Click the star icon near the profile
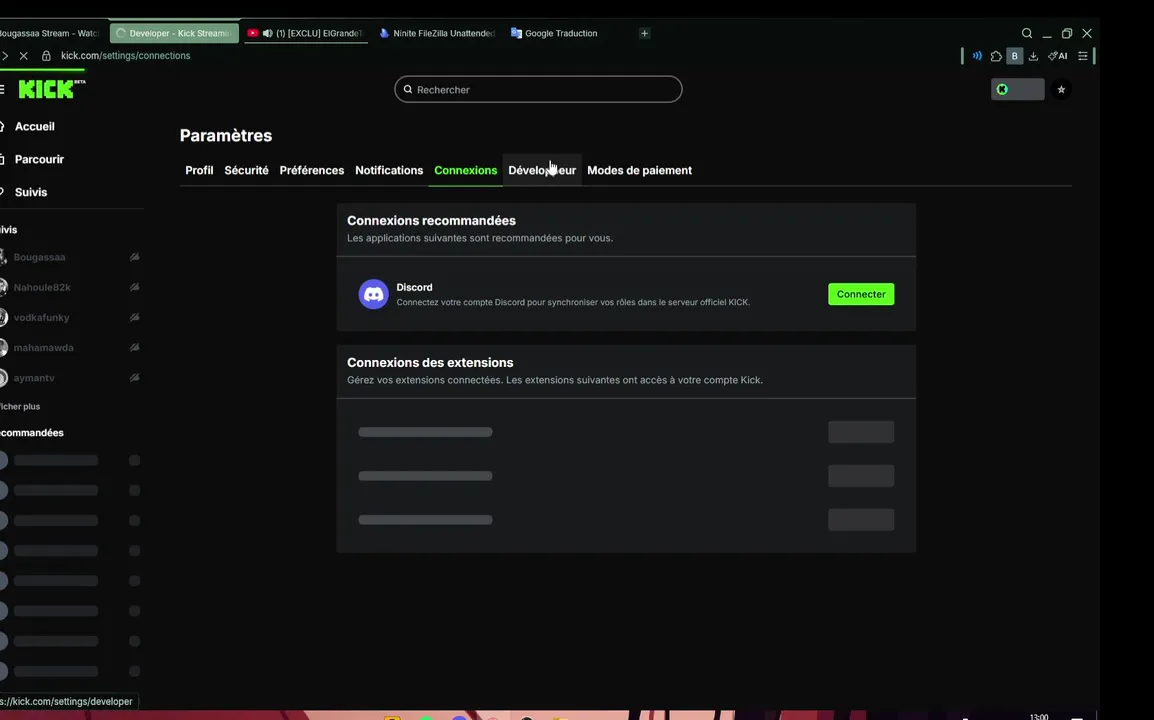 1061,89
